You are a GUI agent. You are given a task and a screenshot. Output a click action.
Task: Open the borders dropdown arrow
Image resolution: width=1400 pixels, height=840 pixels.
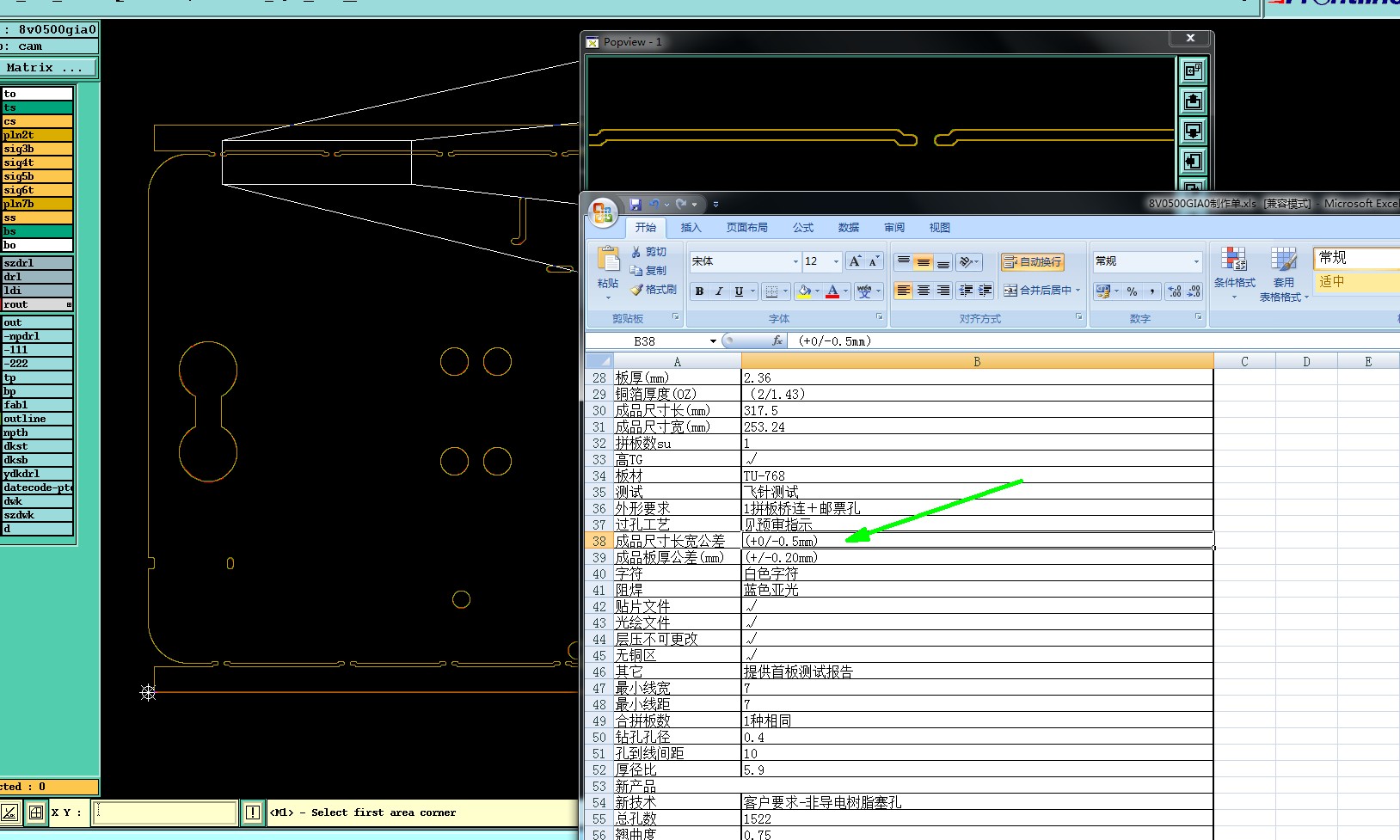(x=786, y=291)
